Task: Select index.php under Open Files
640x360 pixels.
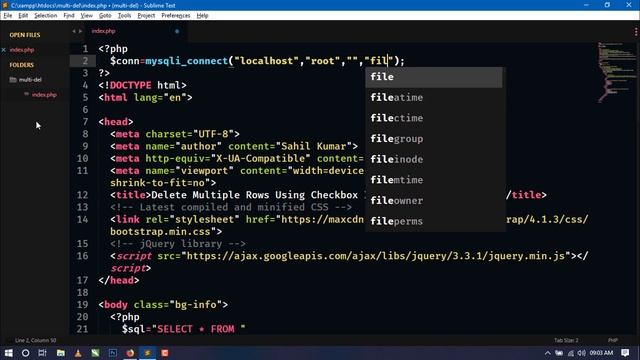Action: point(22,50)
